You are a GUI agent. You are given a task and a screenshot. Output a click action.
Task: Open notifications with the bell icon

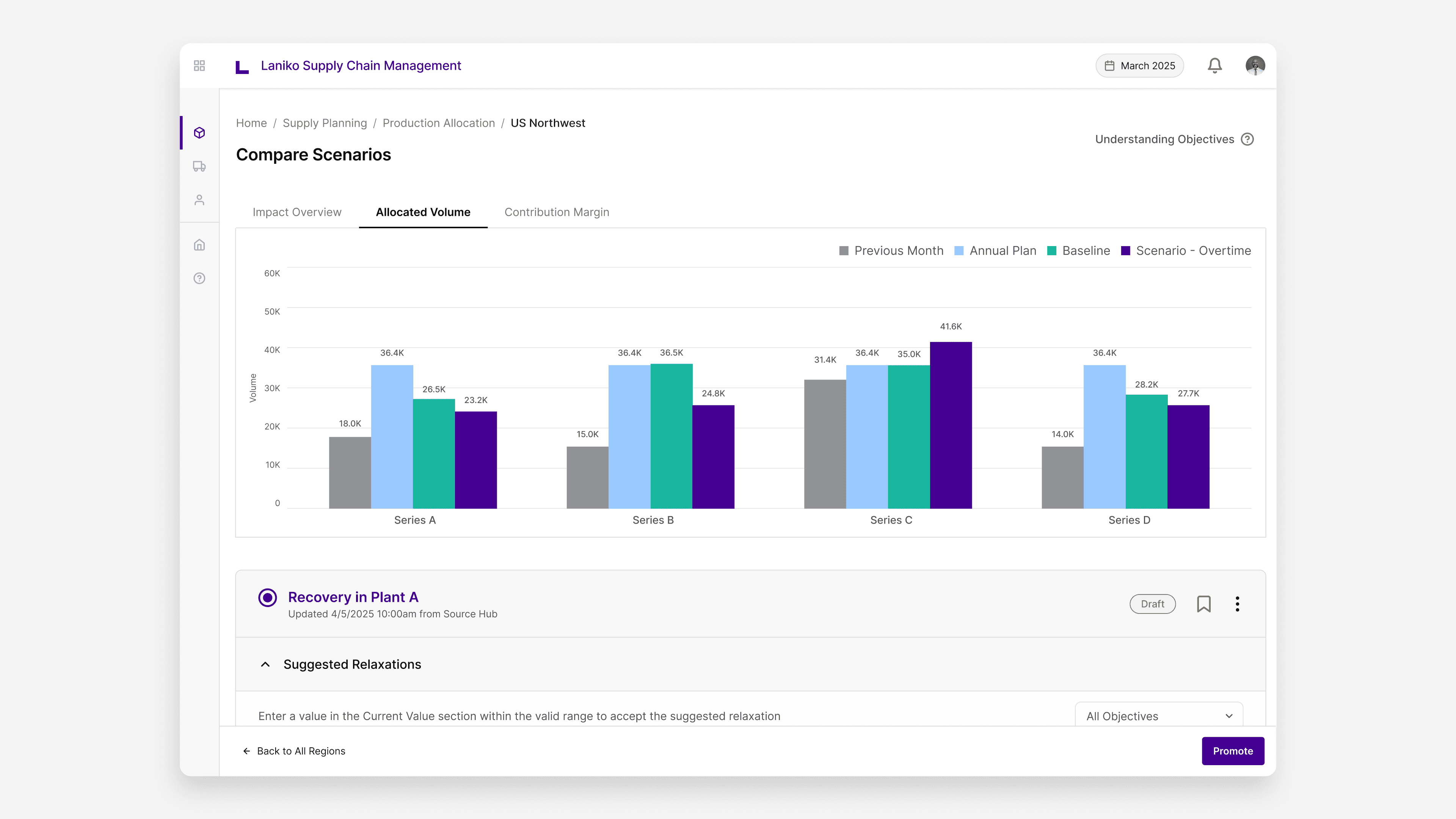(1214, 66)
